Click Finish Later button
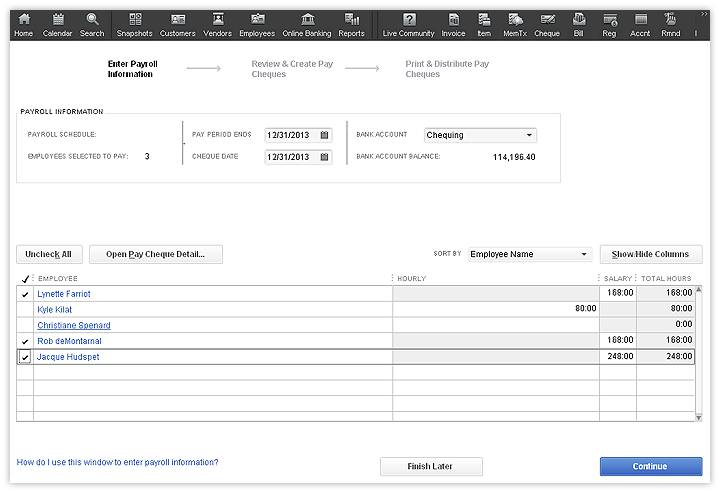The height and width of the screenshot is (493, 720). (431, 466)
